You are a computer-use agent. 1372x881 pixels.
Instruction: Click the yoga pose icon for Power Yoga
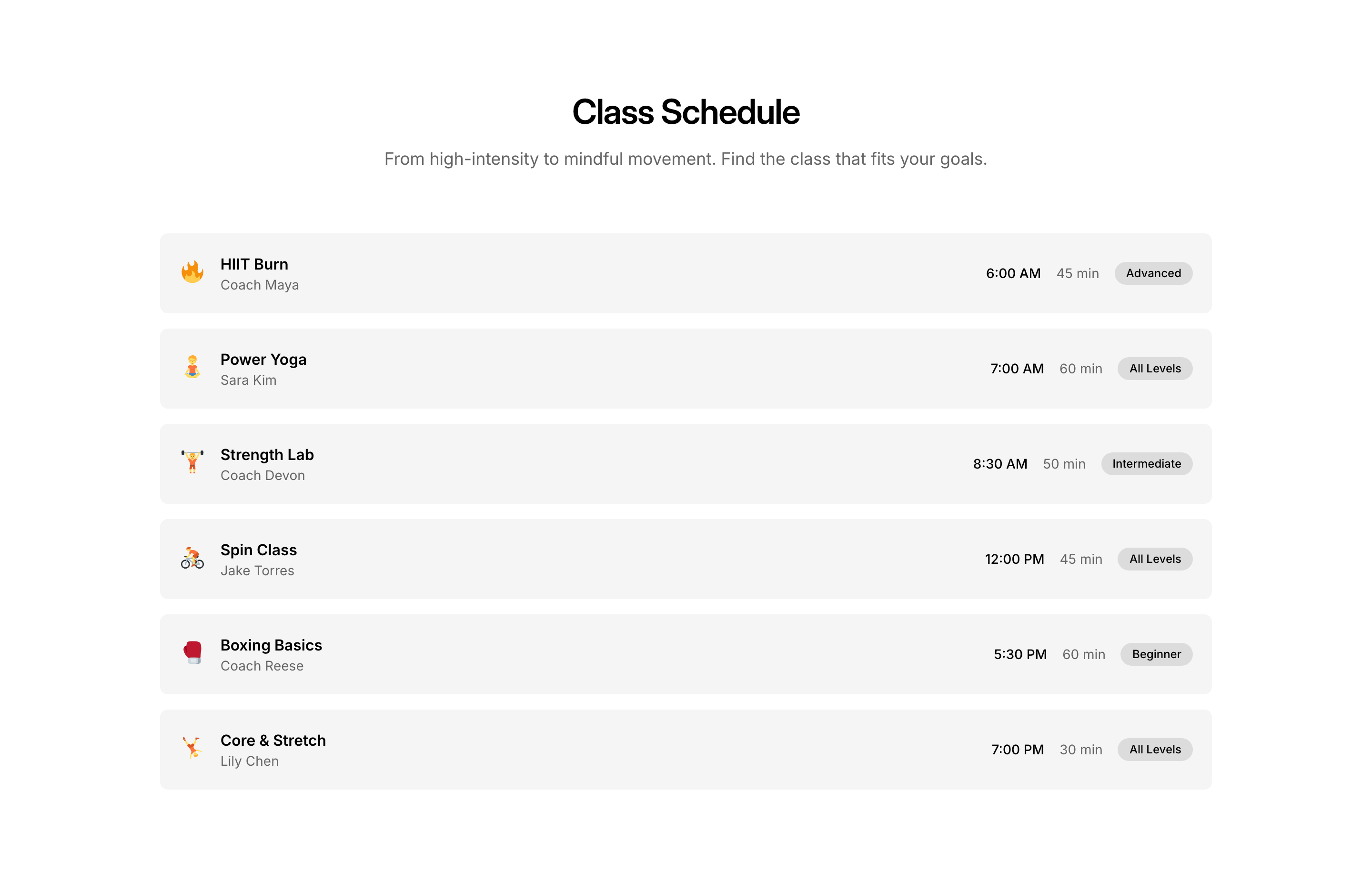click(x=192, y=368)
